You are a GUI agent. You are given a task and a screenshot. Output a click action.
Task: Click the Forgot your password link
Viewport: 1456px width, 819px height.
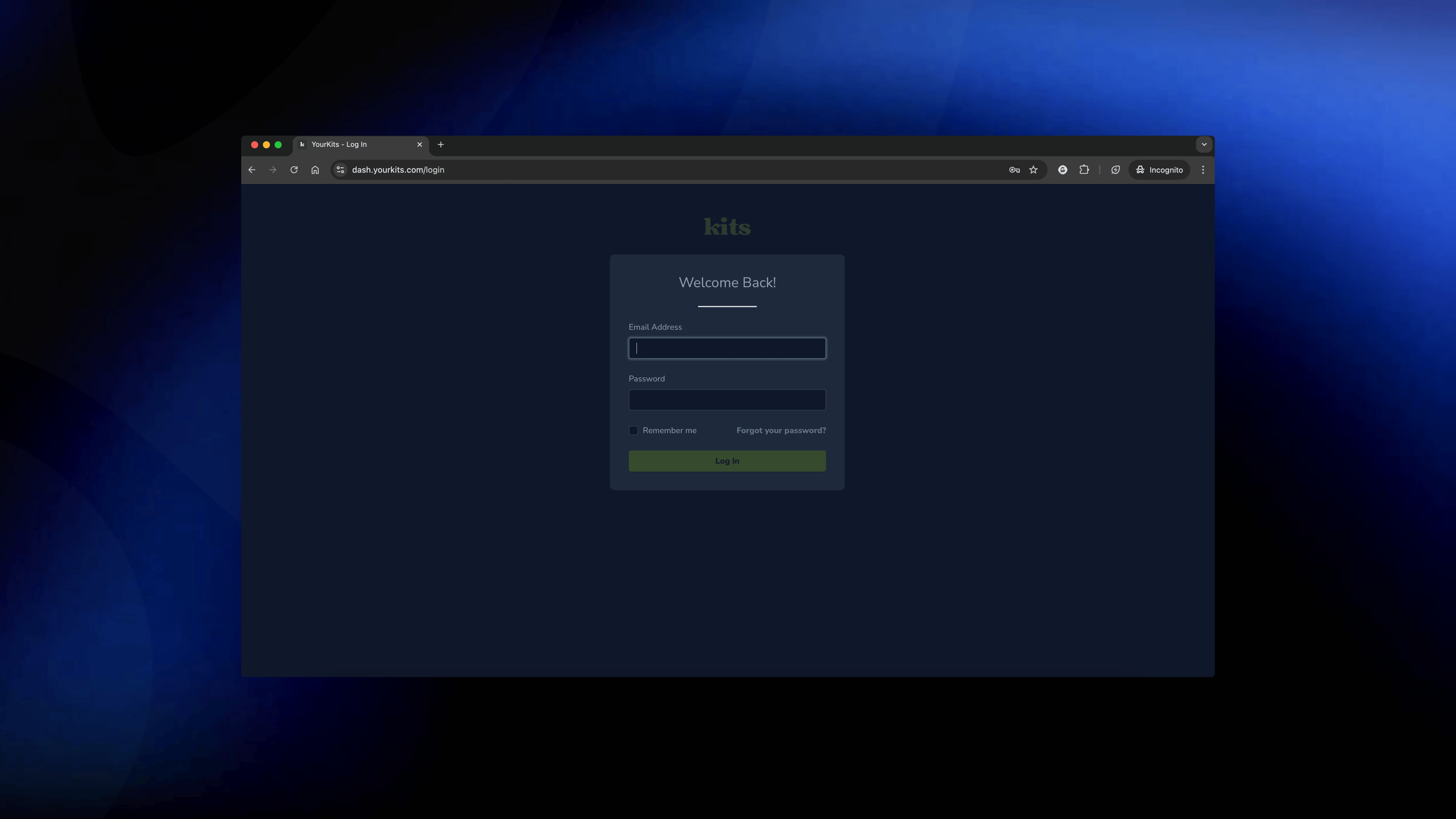pyautogui.click(x=781, y=430)
